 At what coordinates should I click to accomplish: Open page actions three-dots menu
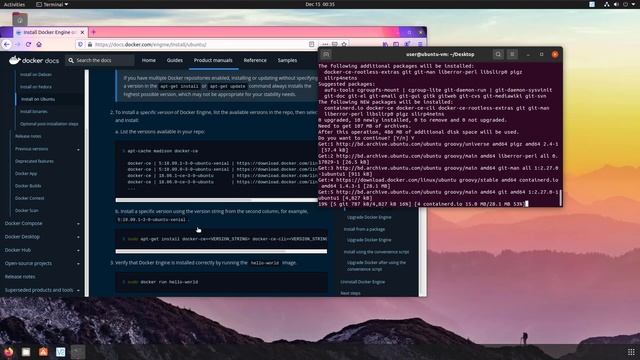pyautogui.click(x=325, y=44)
